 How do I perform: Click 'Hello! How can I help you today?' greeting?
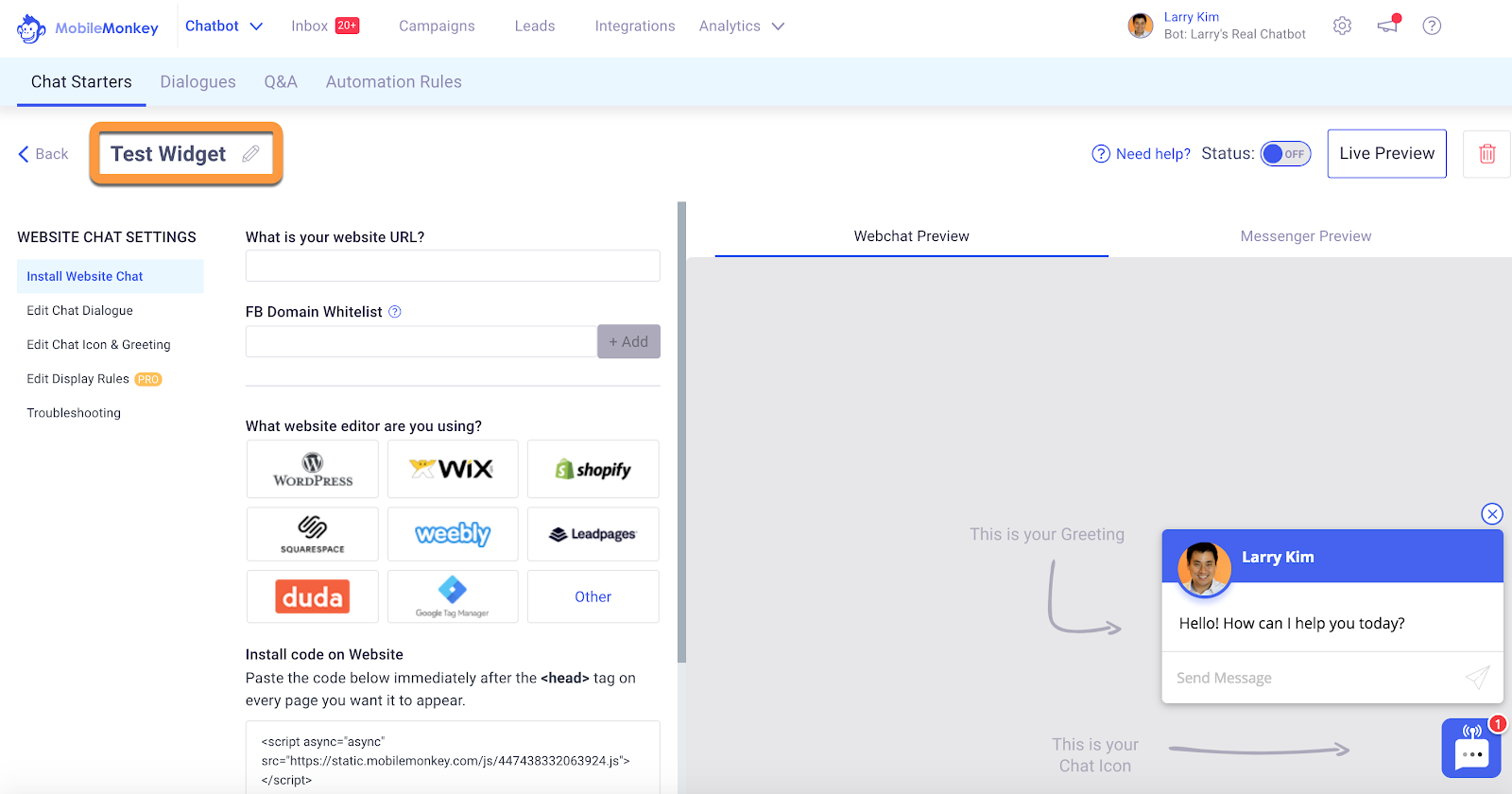(1292, 624)
